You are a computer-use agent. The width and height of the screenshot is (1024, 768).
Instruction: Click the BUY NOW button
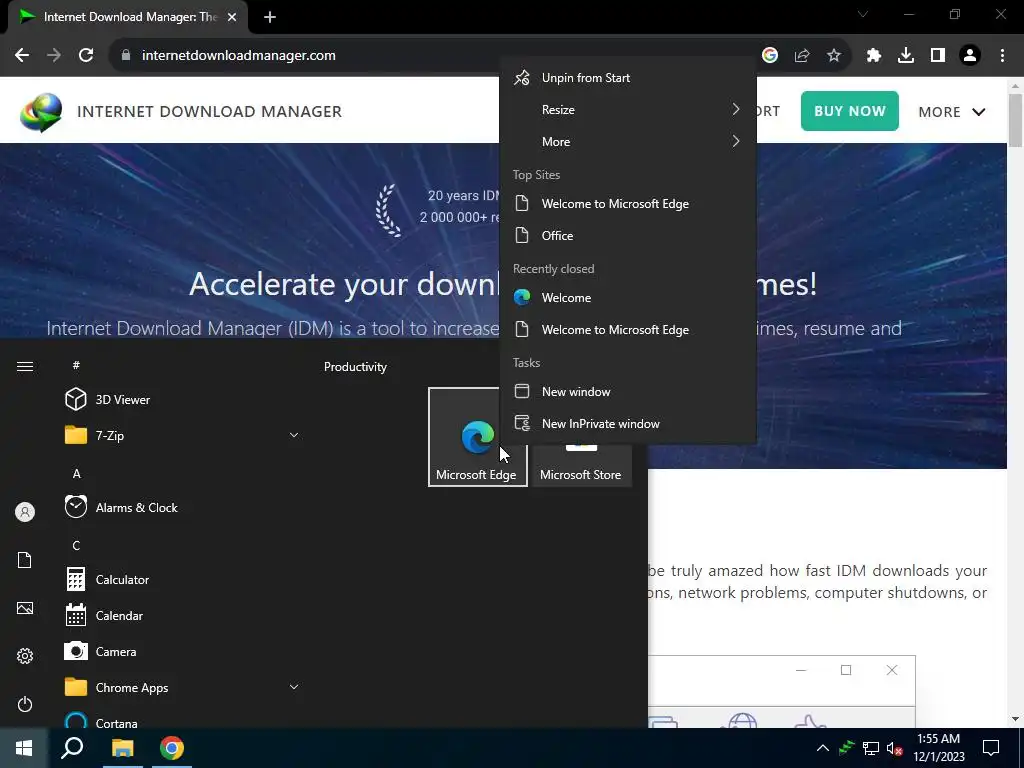point(850,111)
